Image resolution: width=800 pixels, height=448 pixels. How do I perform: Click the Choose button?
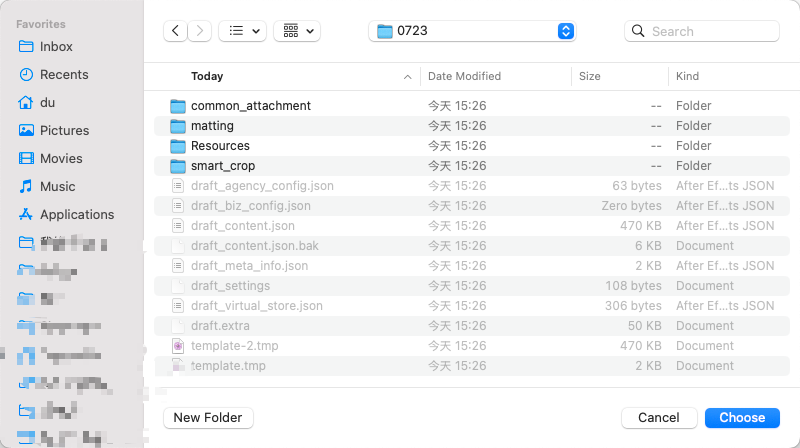742,417
